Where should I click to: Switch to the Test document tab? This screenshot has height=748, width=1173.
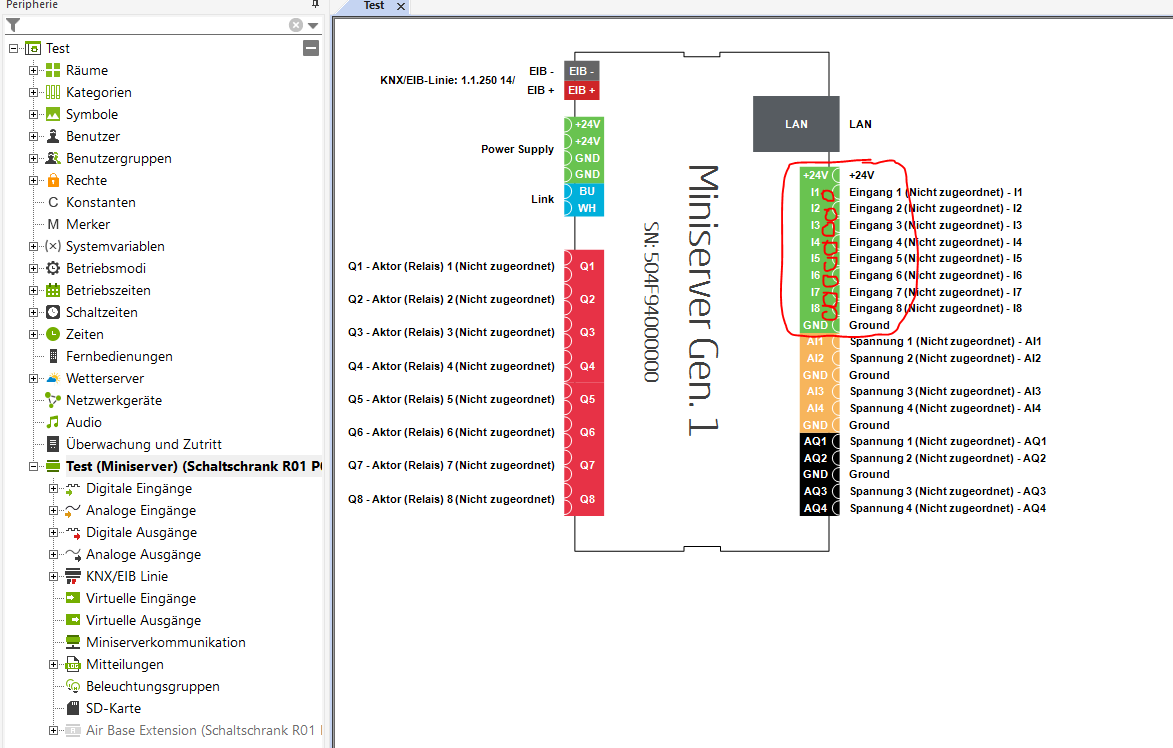pyautogui.click(x=374, y=6)
